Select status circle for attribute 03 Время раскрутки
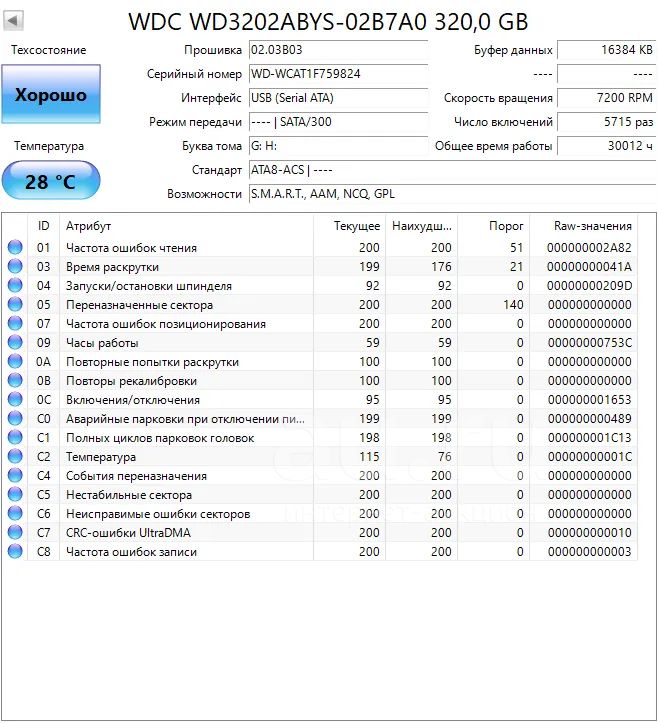The width and height of the screenshot is (658, 723). point(15,267)
